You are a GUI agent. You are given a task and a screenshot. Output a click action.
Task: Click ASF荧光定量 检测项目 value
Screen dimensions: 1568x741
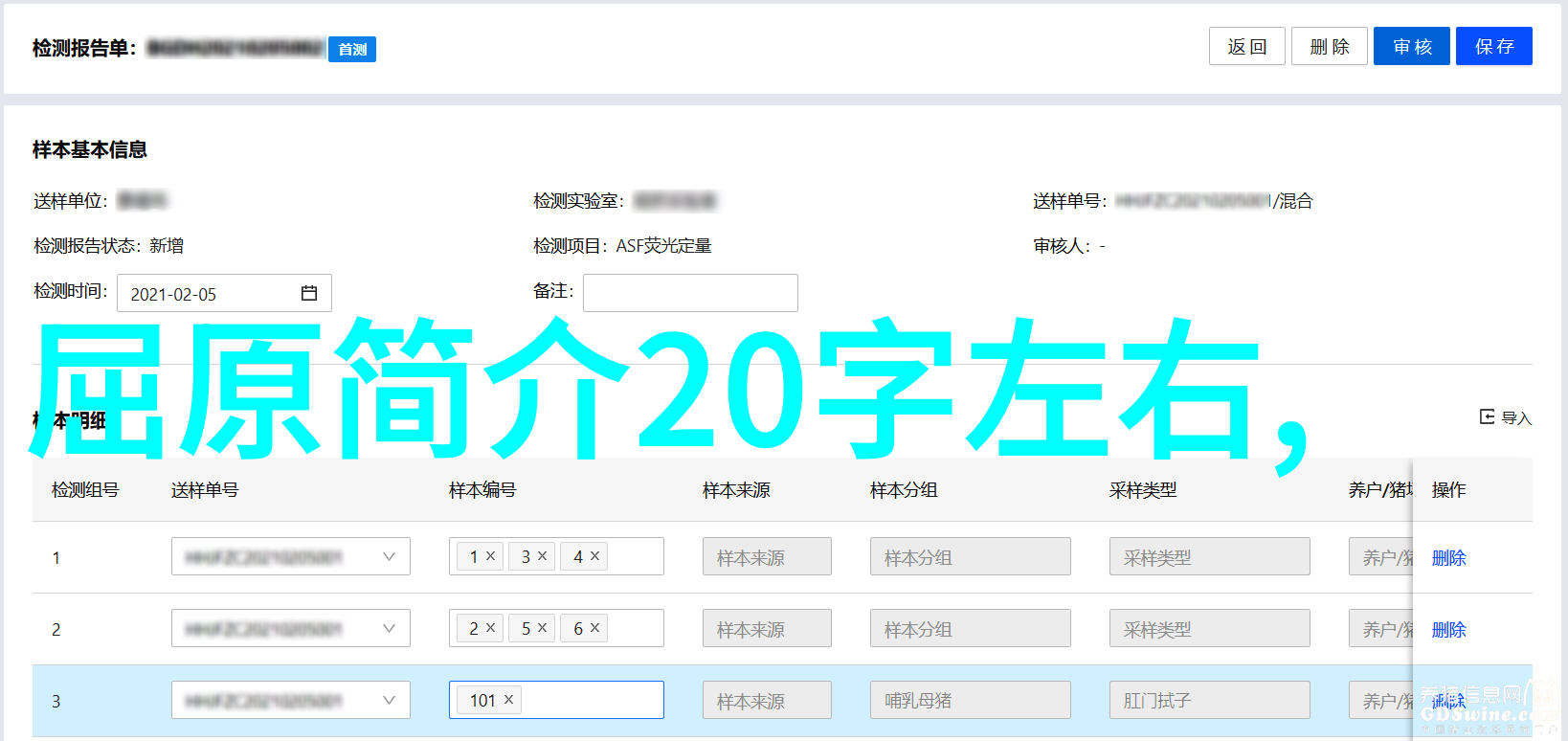click(x=663, y=246)
